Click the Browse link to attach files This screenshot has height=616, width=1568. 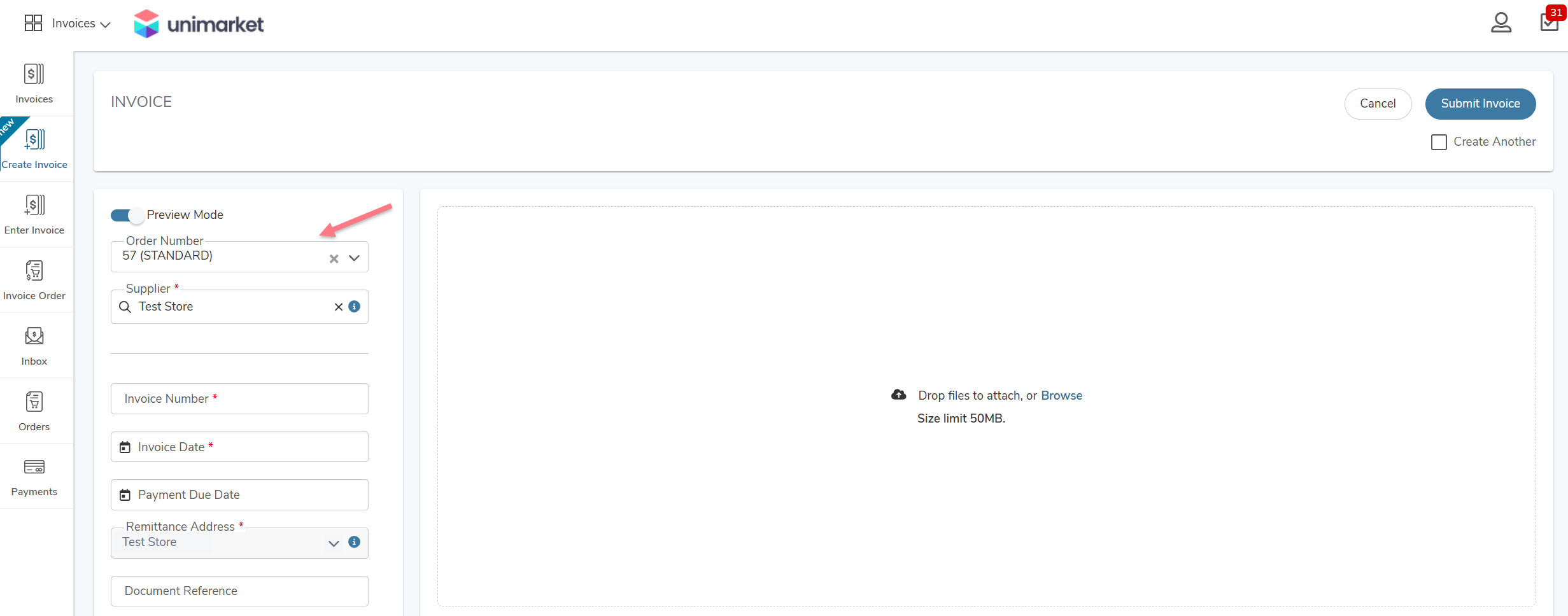point(1061,395)
